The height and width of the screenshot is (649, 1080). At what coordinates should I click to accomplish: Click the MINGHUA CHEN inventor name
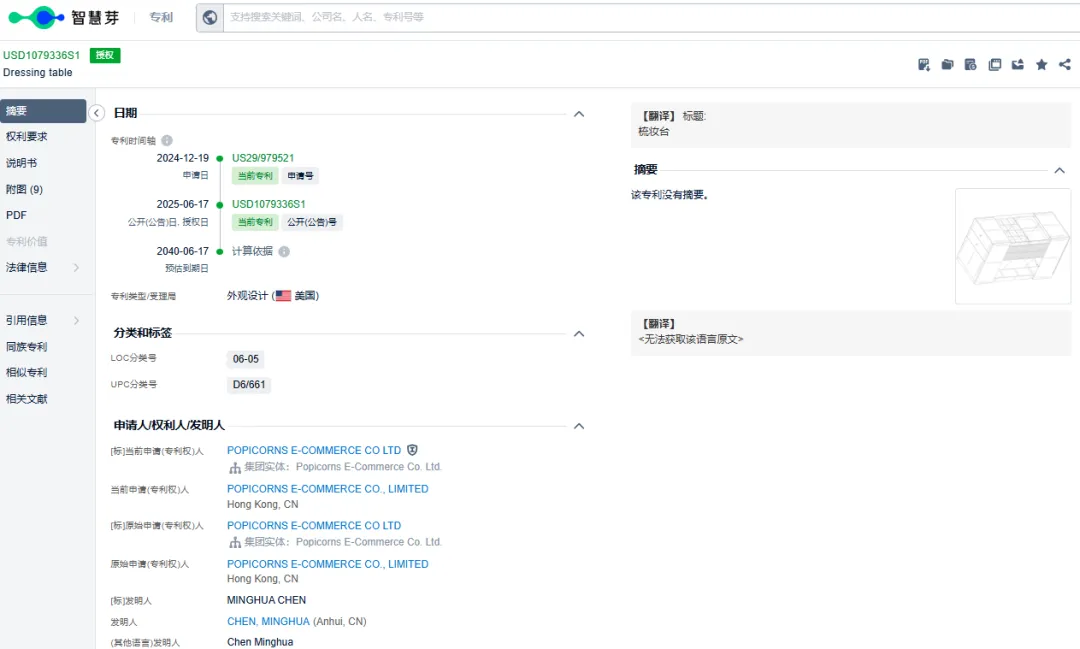click(x=267, y=600)
